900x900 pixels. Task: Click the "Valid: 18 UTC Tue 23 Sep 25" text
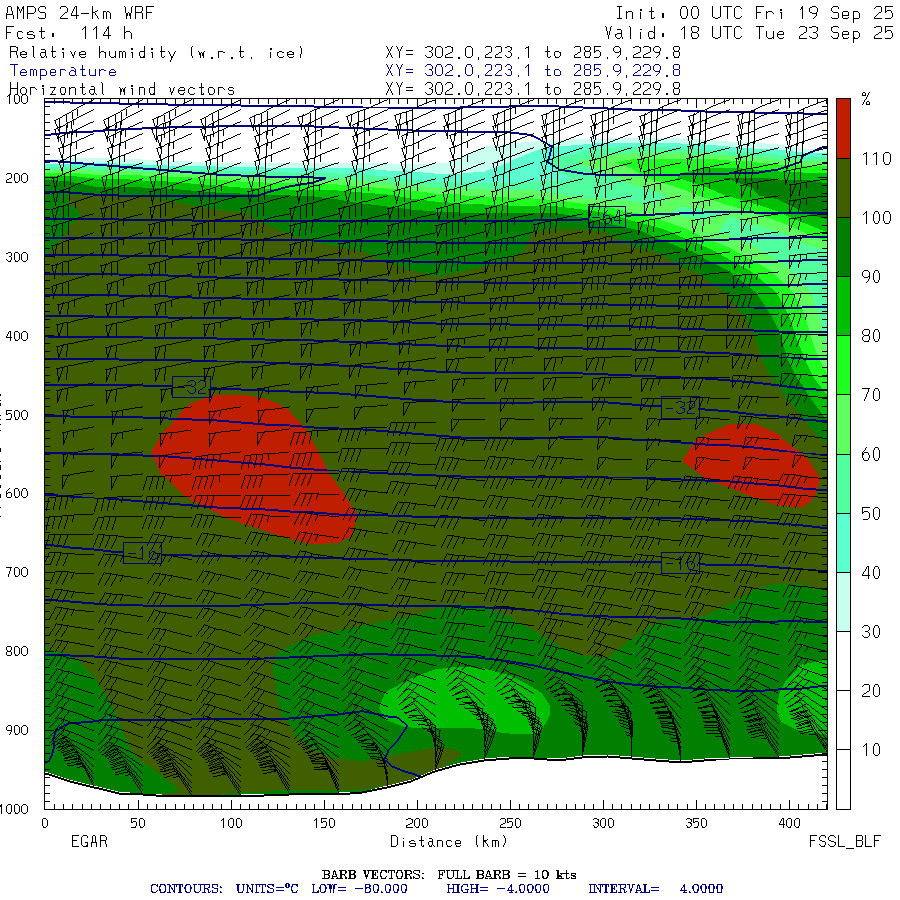click(x=748, y=33)
